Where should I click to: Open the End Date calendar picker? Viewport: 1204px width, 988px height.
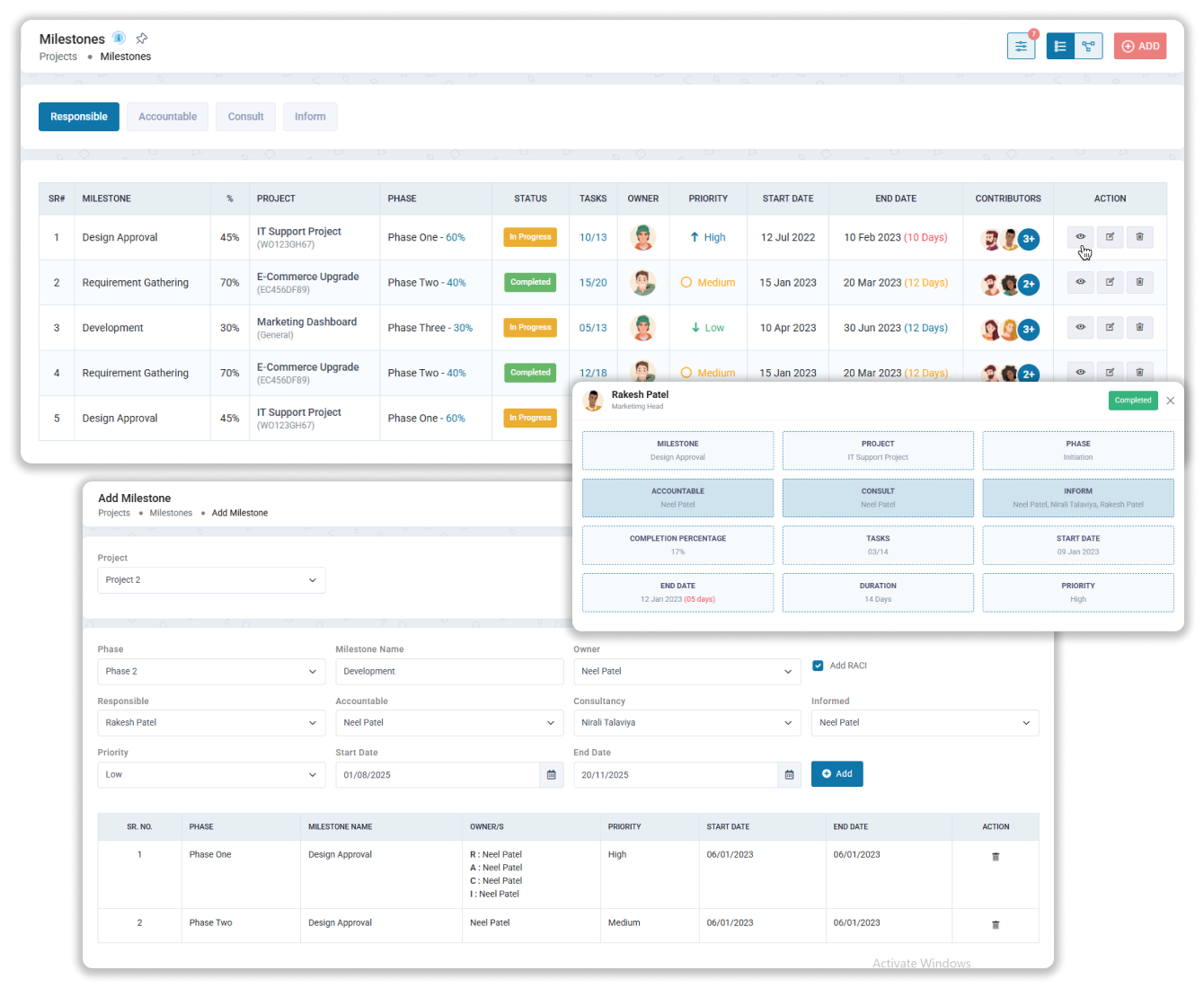tap(789, 774)
